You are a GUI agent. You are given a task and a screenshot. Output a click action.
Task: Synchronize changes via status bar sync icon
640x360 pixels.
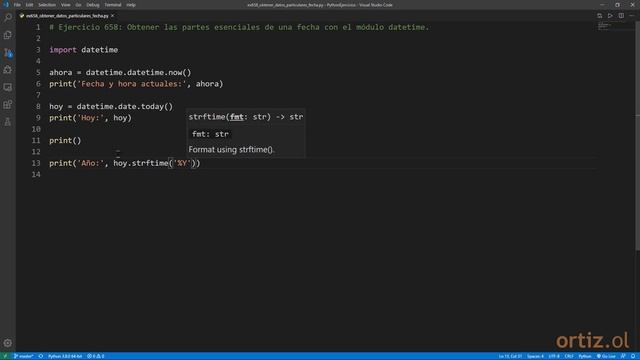[41, 356]
